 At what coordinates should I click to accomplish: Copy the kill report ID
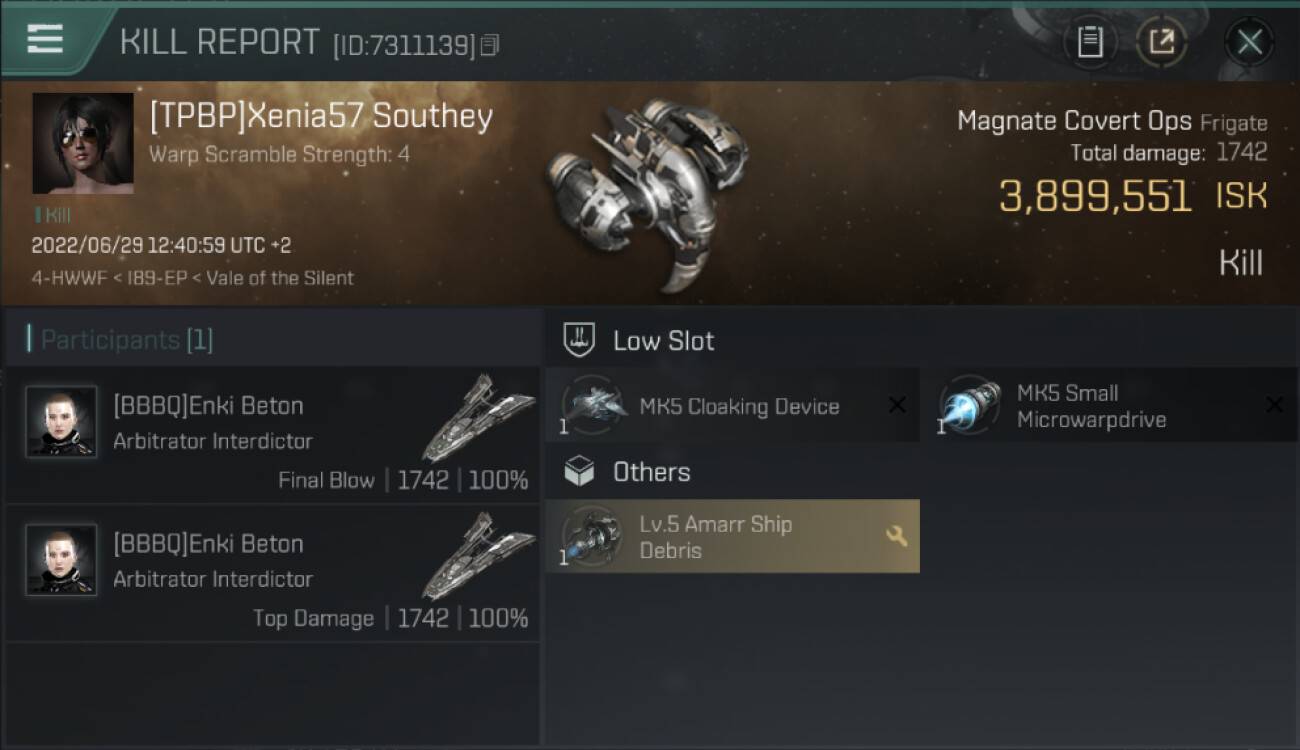click(490, 45)
